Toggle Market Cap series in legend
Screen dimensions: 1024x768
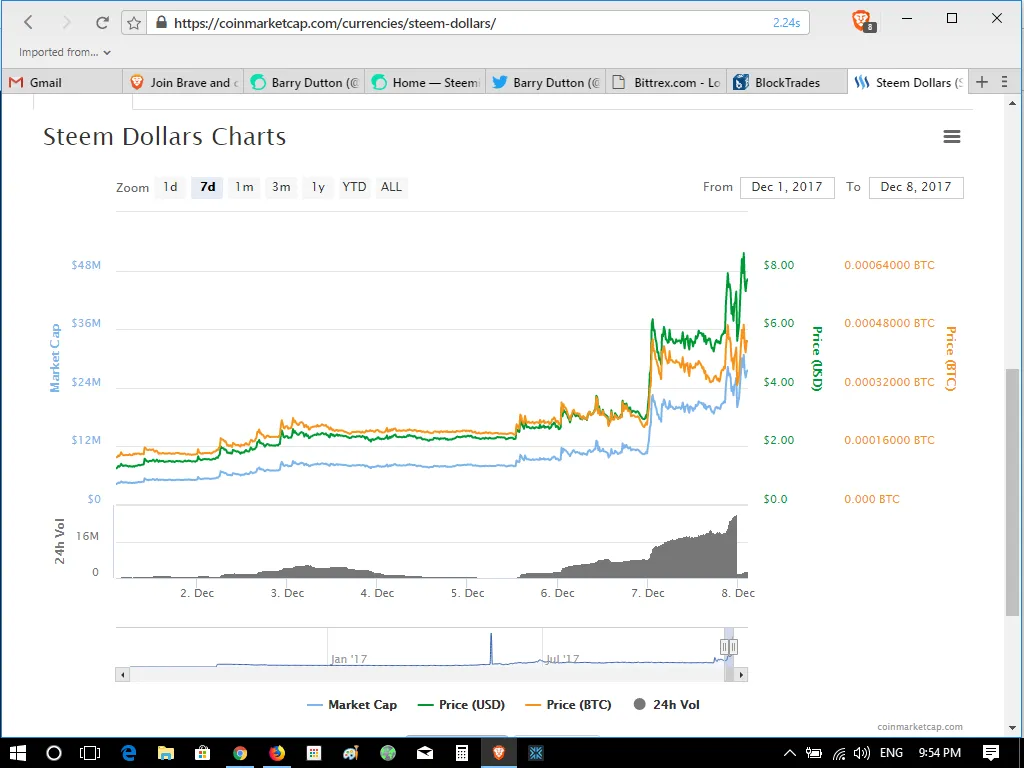[x=352, y=705]
